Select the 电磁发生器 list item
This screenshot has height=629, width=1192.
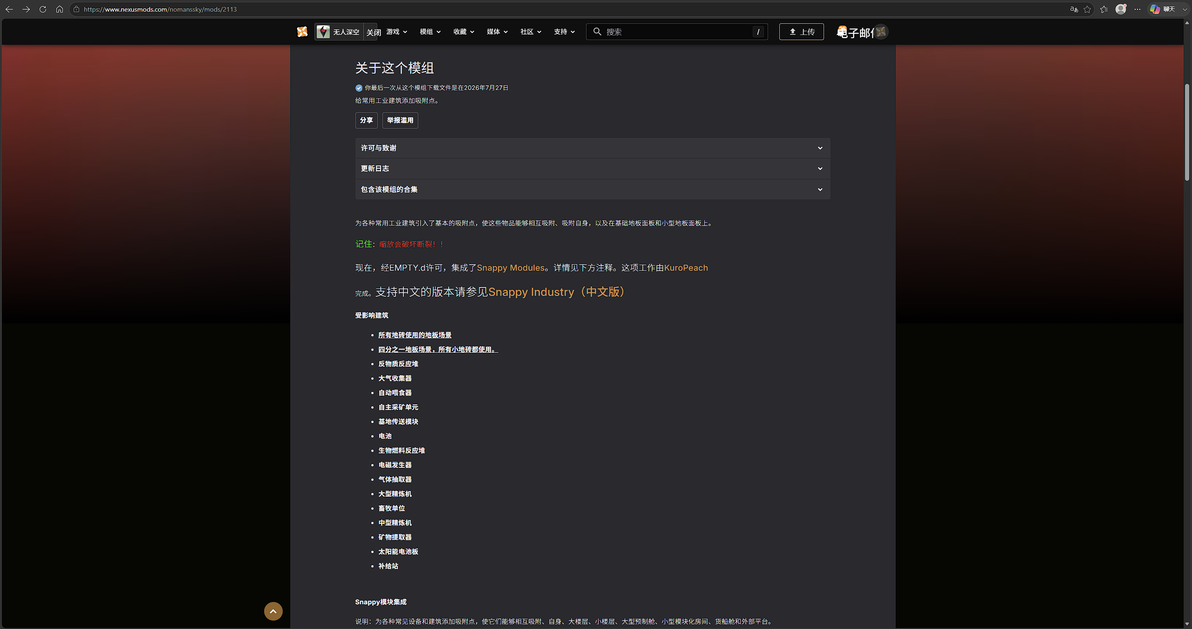point(395,465)
